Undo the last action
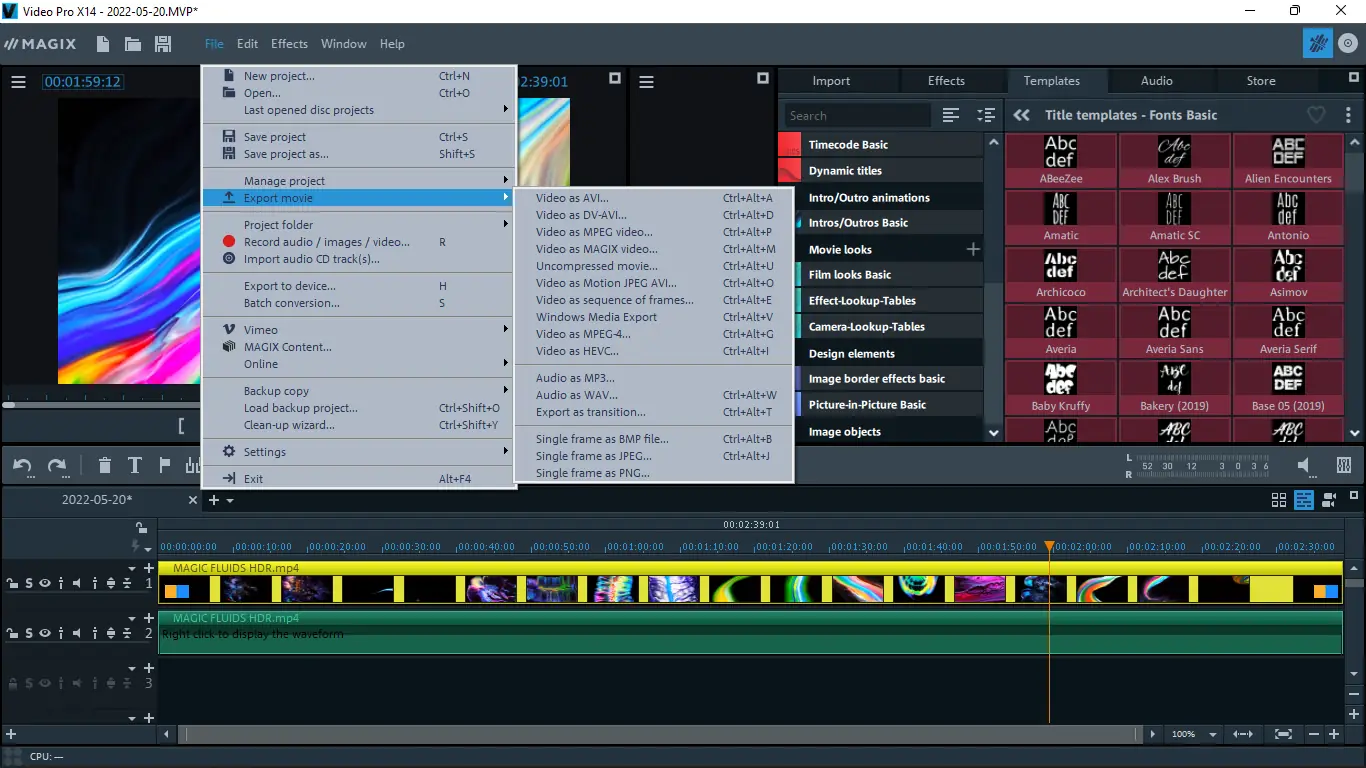 [x=22, y=465]
